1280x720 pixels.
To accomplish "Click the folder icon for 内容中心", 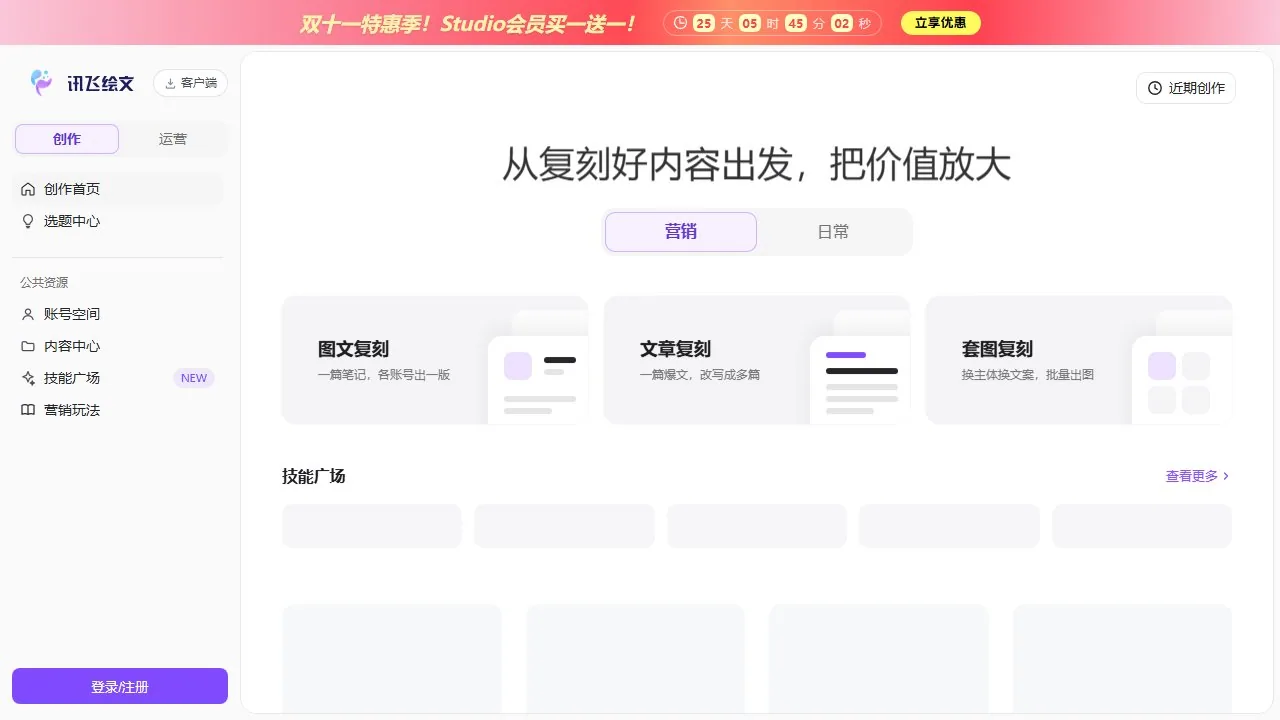I will [x=28, y=346].
